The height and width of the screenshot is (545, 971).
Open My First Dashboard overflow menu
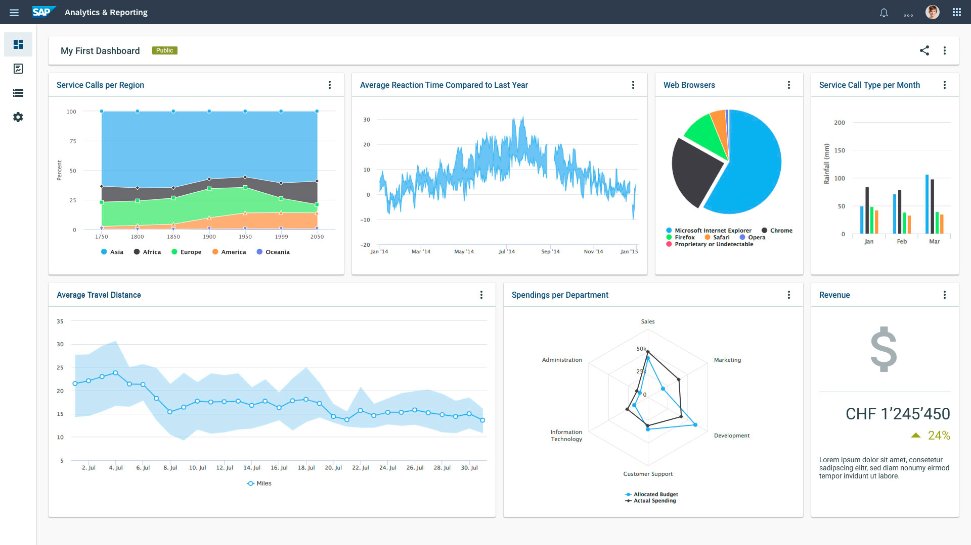[x=945, y=50]
